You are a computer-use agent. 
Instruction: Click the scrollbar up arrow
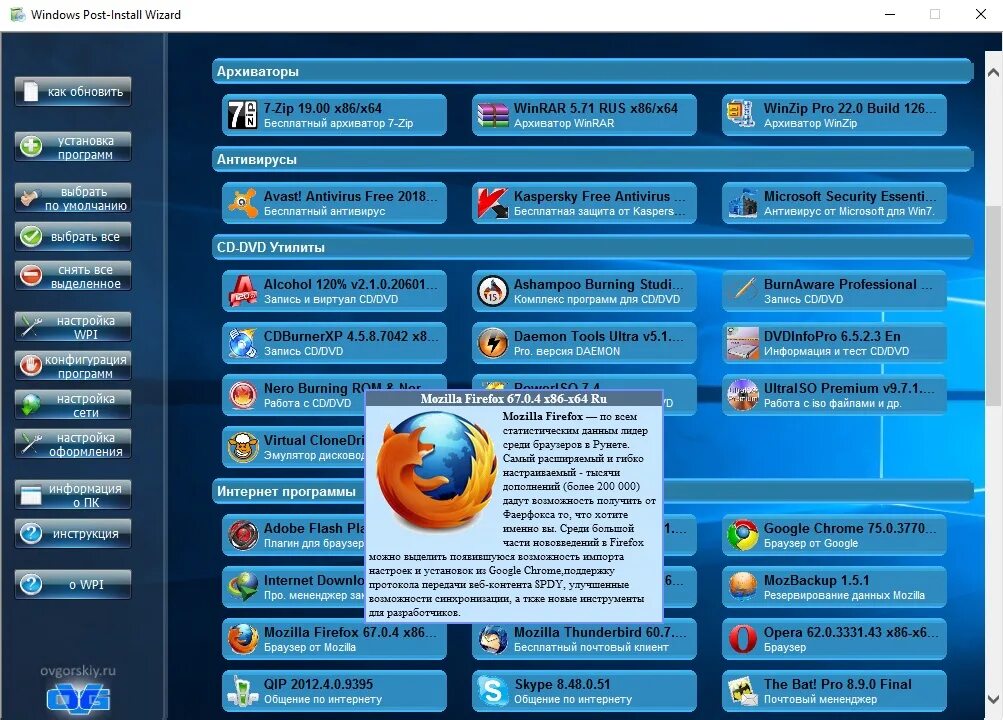[993, 73]
